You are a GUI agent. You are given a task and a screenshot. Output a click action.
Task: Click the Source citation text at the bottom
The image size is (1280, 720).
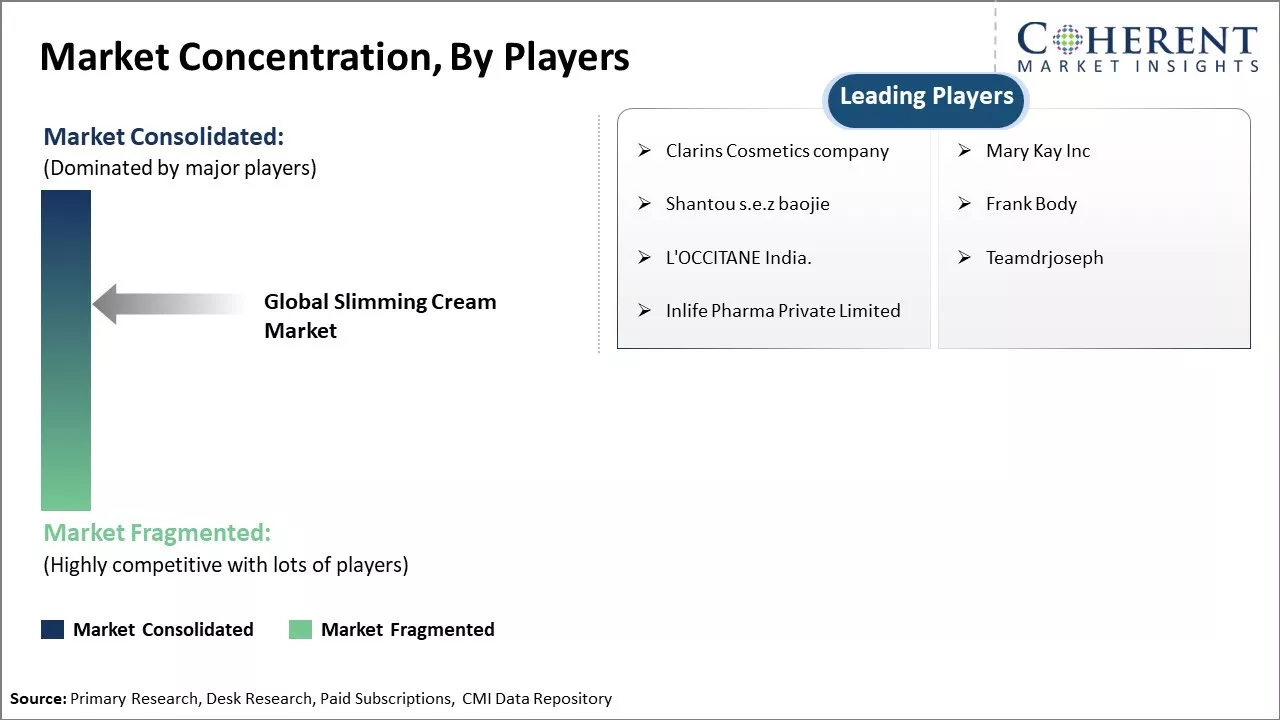tap(311, 699)
